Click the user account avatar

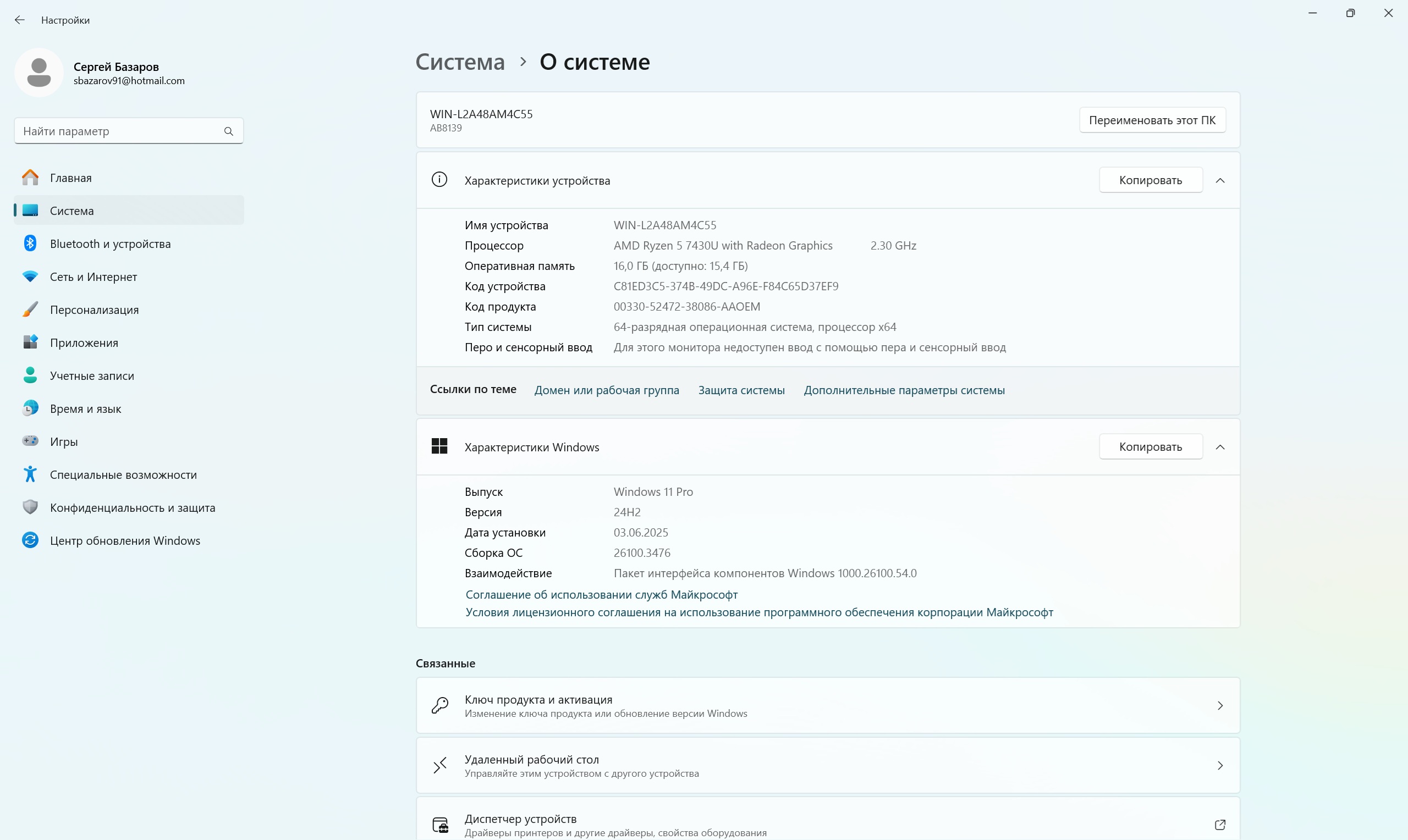tap(39, 73)
